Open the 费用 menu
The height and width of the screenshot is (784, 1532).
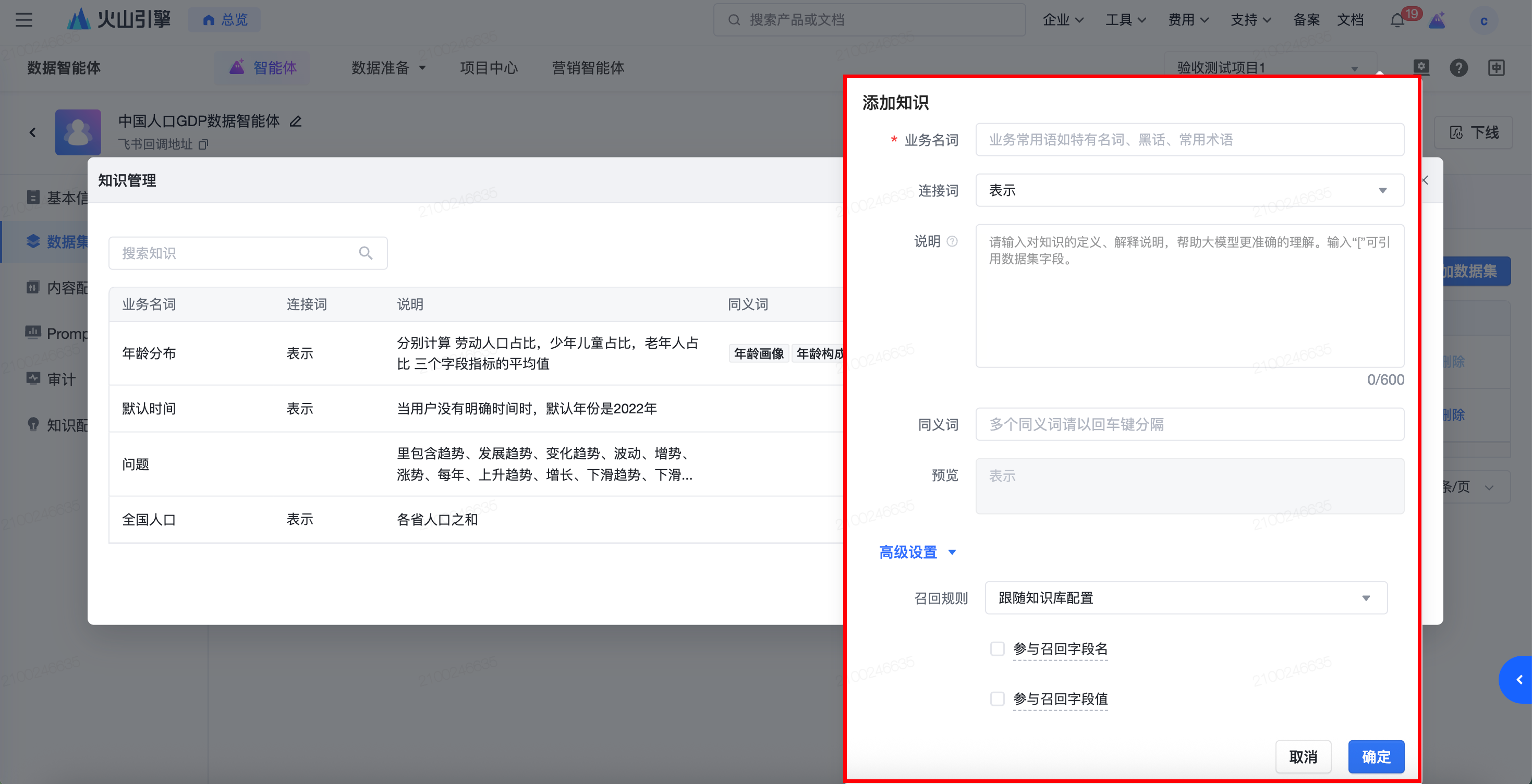[x=1188, y=20]
